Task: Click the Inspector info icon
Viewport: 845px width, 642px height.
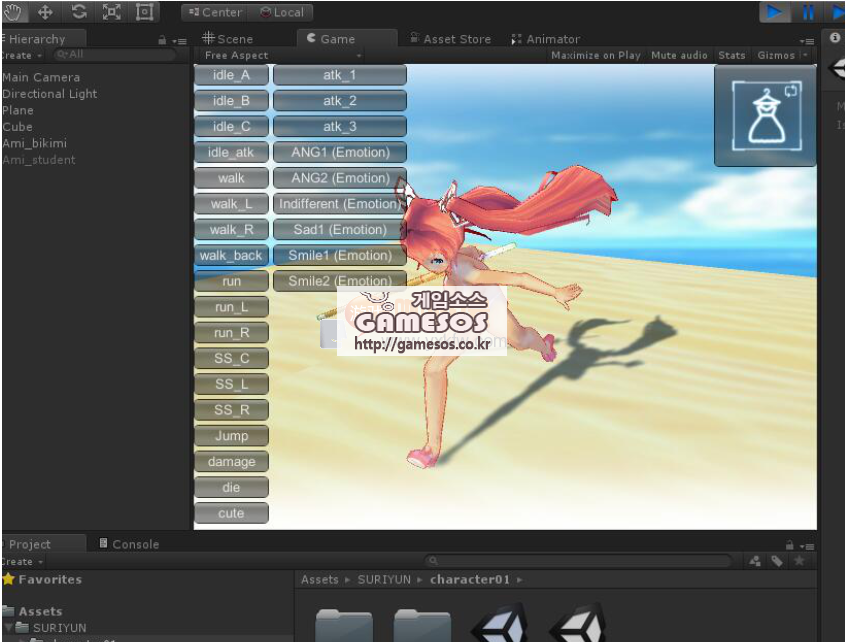Action: [835, 37]
